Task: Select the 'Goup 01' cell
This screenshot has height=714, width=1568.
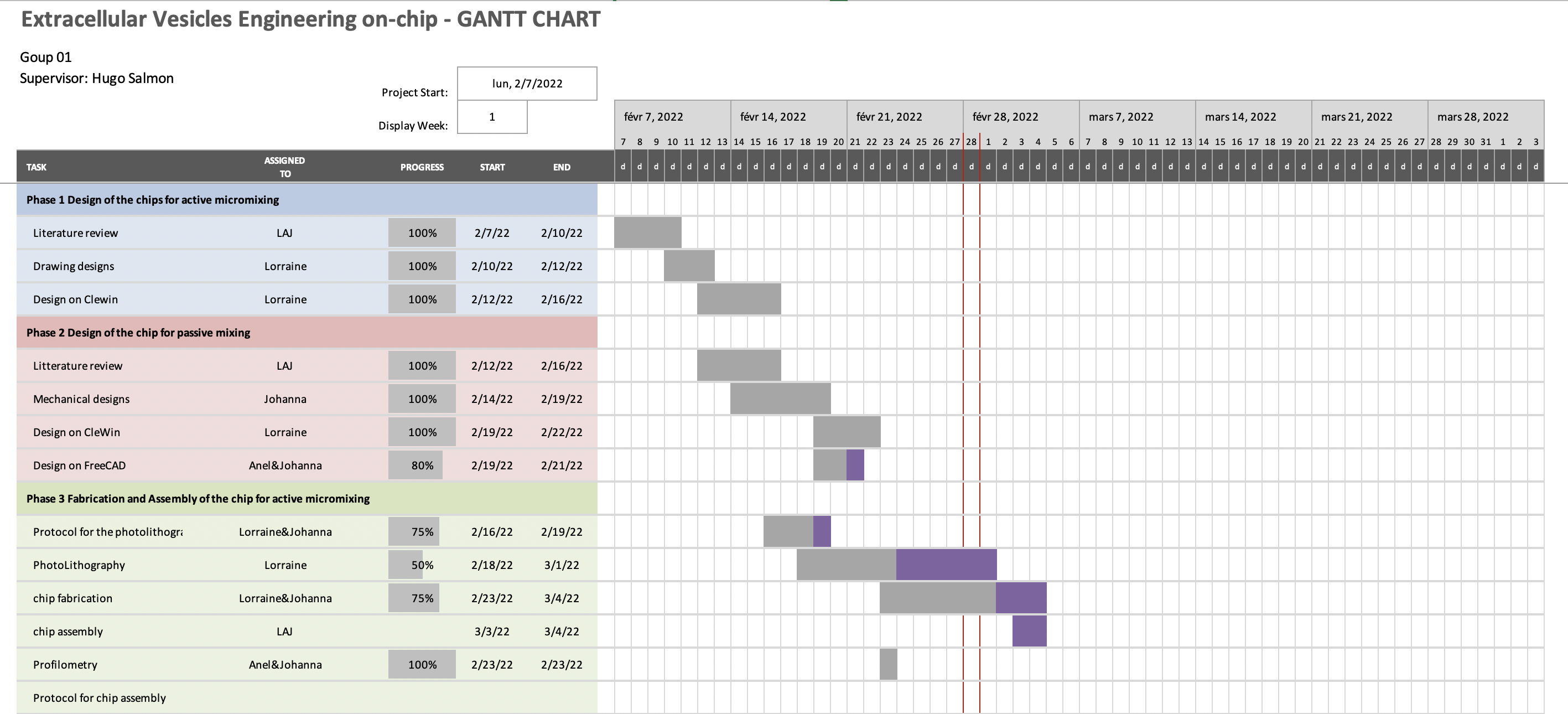Action: [46, 57]
